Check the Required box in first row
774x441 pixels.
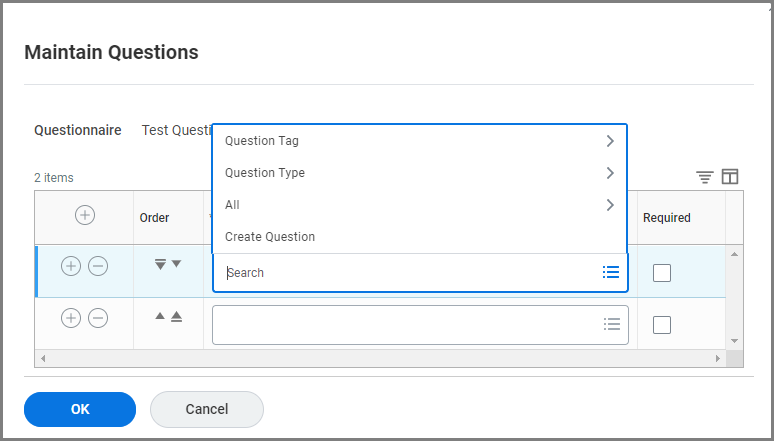(x=661, y=272)
